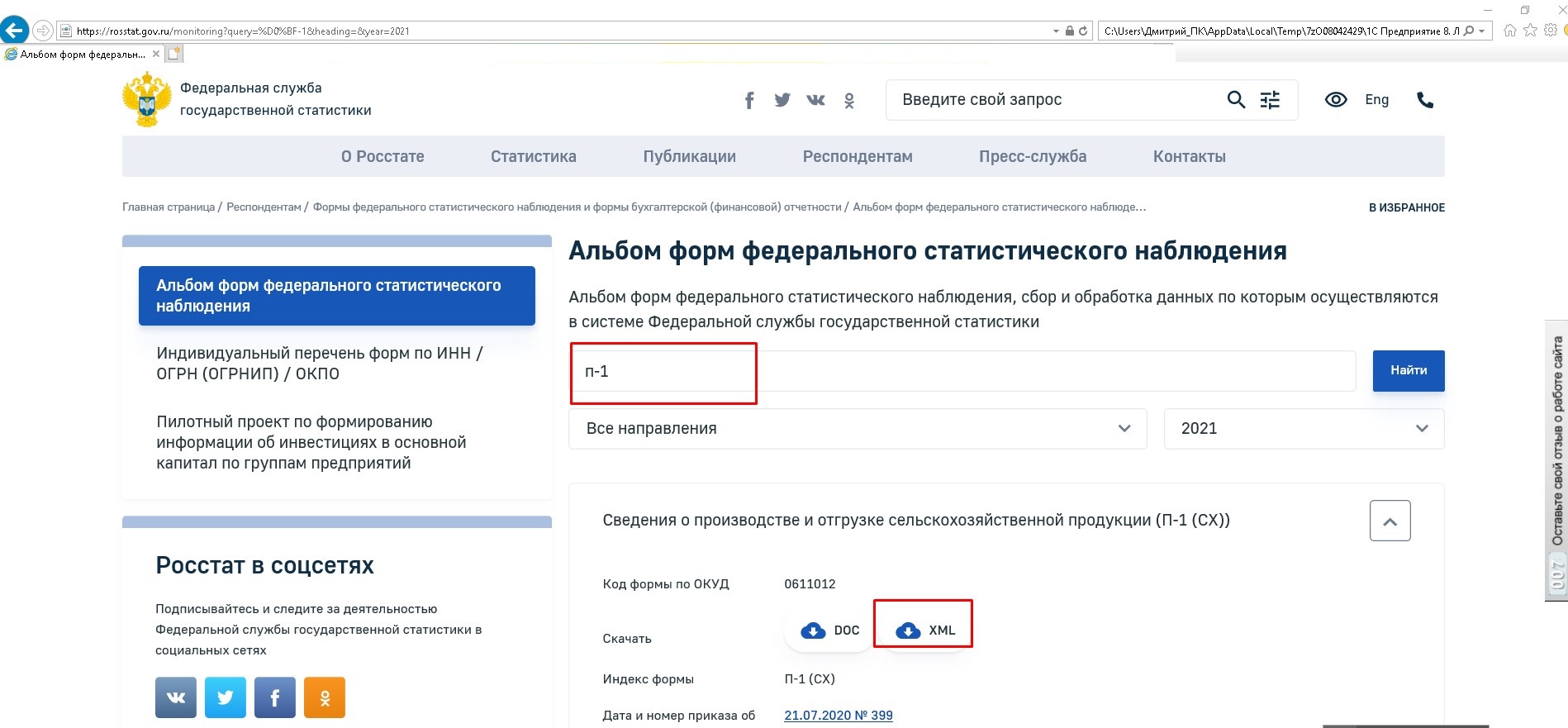Click the magnifier search icon
The width and height of the screenshot is (1568, 728).
[x=1235, y=100]
